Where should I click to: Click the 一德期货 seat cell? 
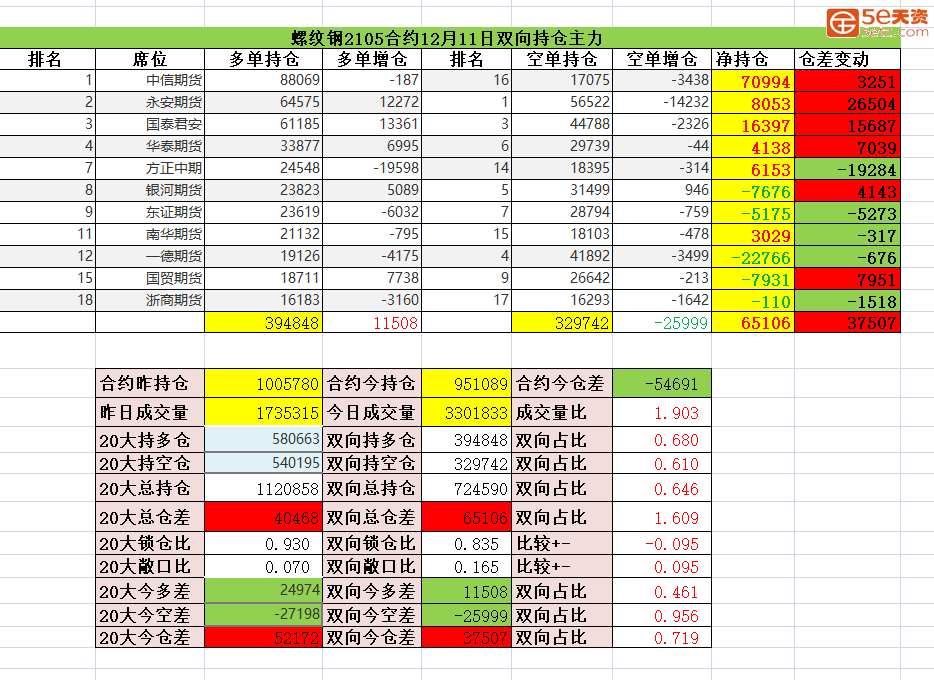150,257
